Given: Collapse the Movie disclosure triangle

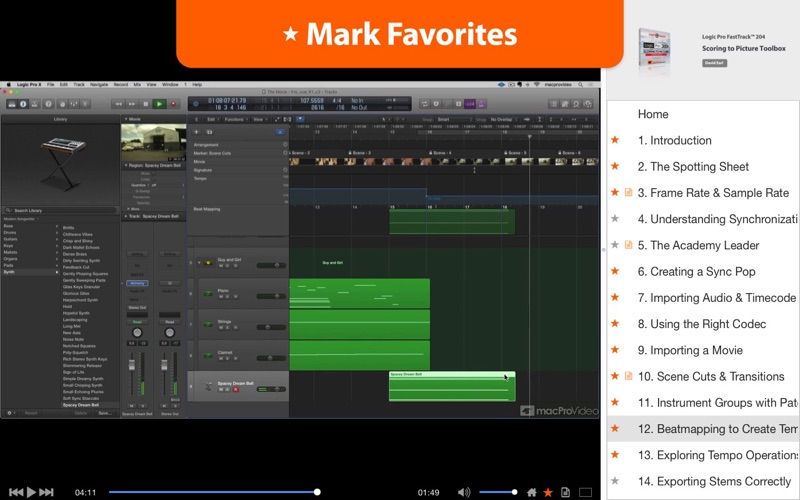Looking at the screenshot, I should click(x=126, y=119).
